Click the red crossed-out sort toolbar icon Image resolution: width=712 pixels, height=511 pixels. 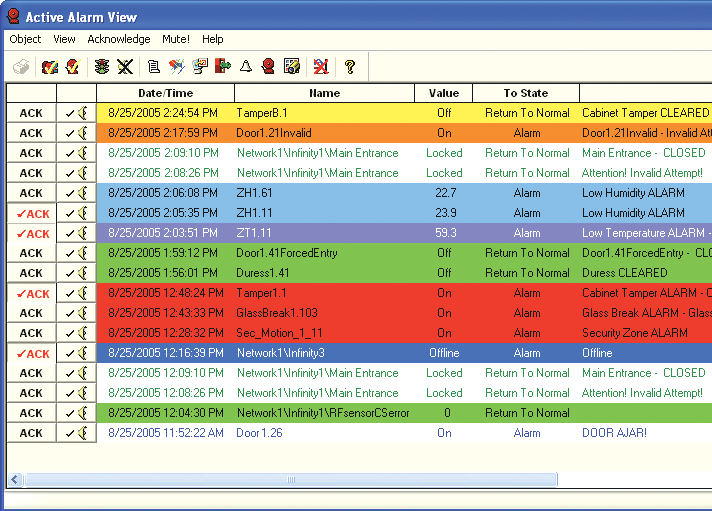point(321,67)
